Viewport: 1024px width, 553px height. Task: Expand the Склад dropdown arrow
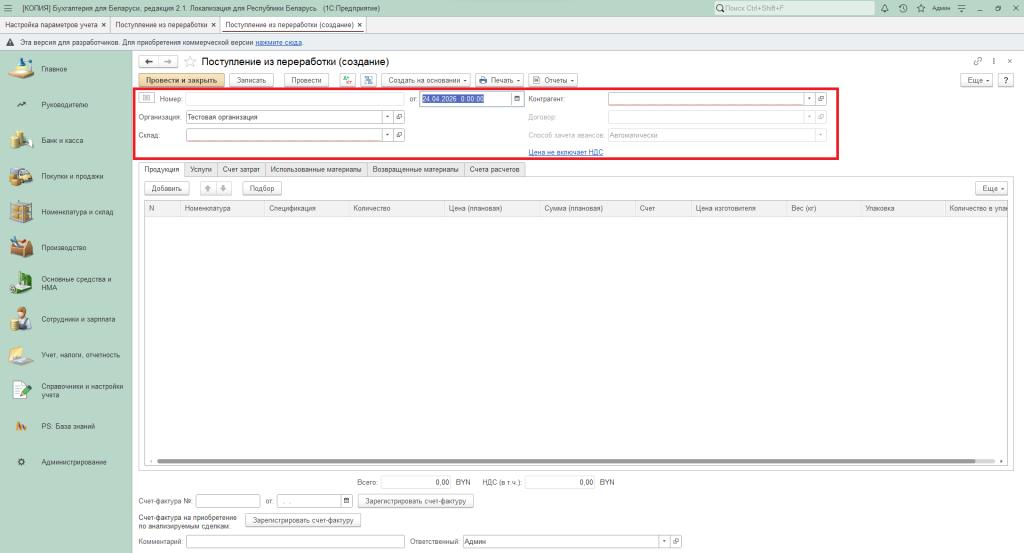coord(387,135)
